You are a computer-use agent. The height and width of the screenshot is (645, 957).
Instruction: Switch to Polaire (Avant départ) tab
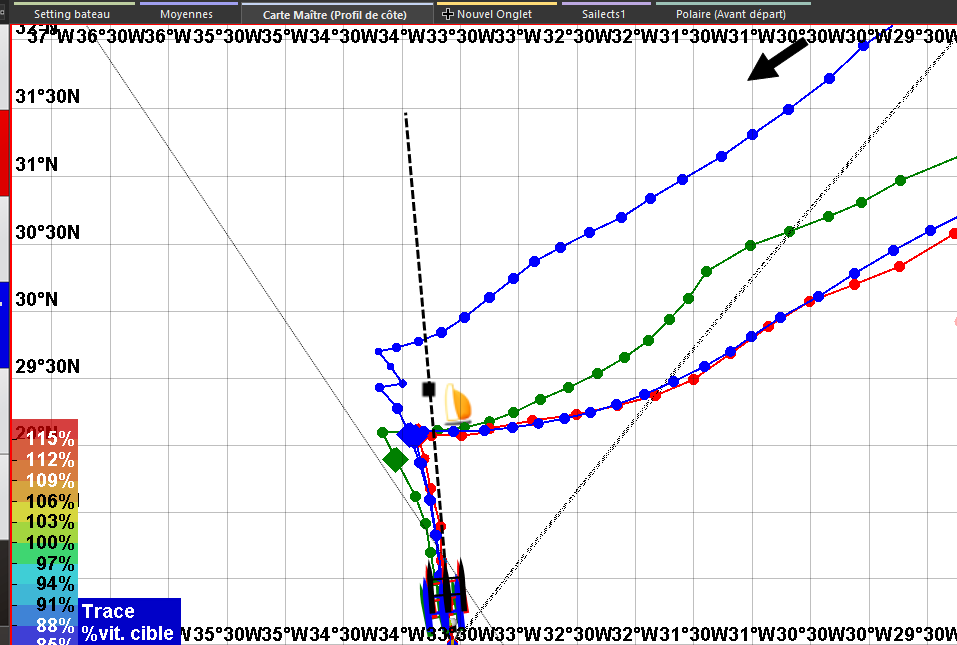[x=730, y=15]
